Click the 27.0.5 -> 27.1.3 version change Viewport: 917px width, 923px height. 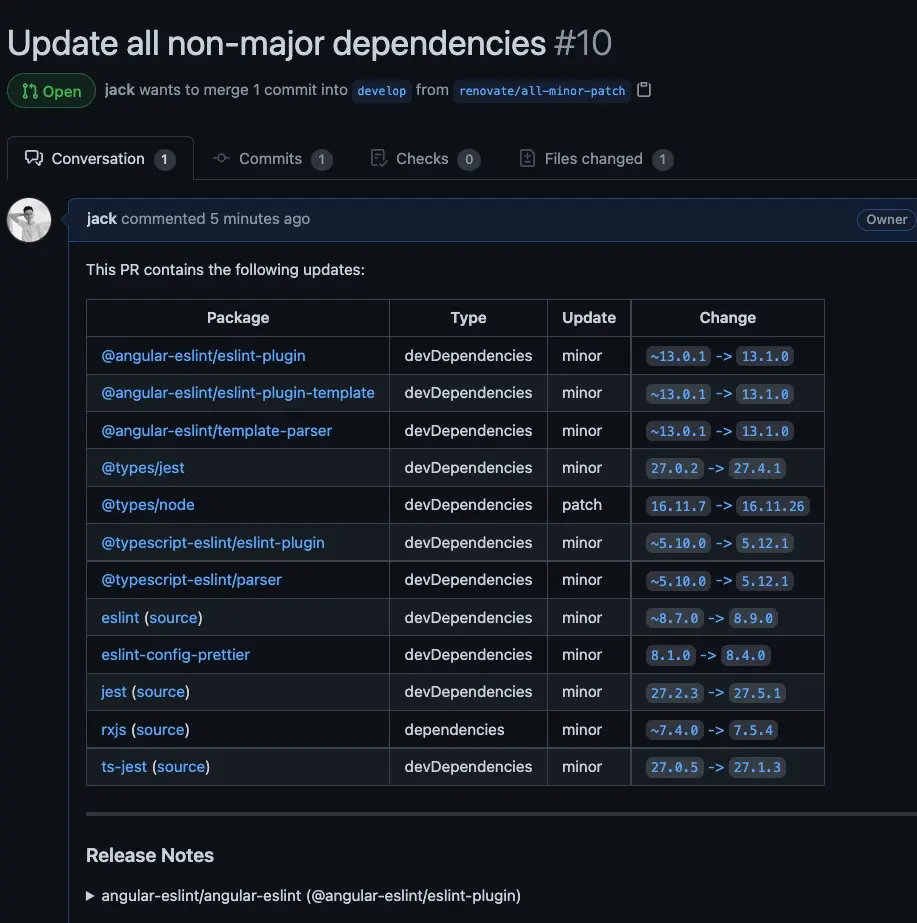716,767
